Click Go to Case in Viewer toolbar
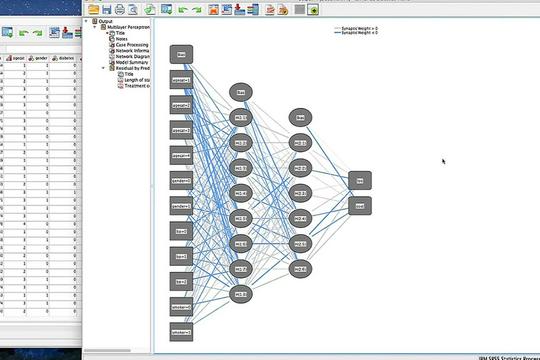The height and width of the screenshot is (360, 540). 227,10
